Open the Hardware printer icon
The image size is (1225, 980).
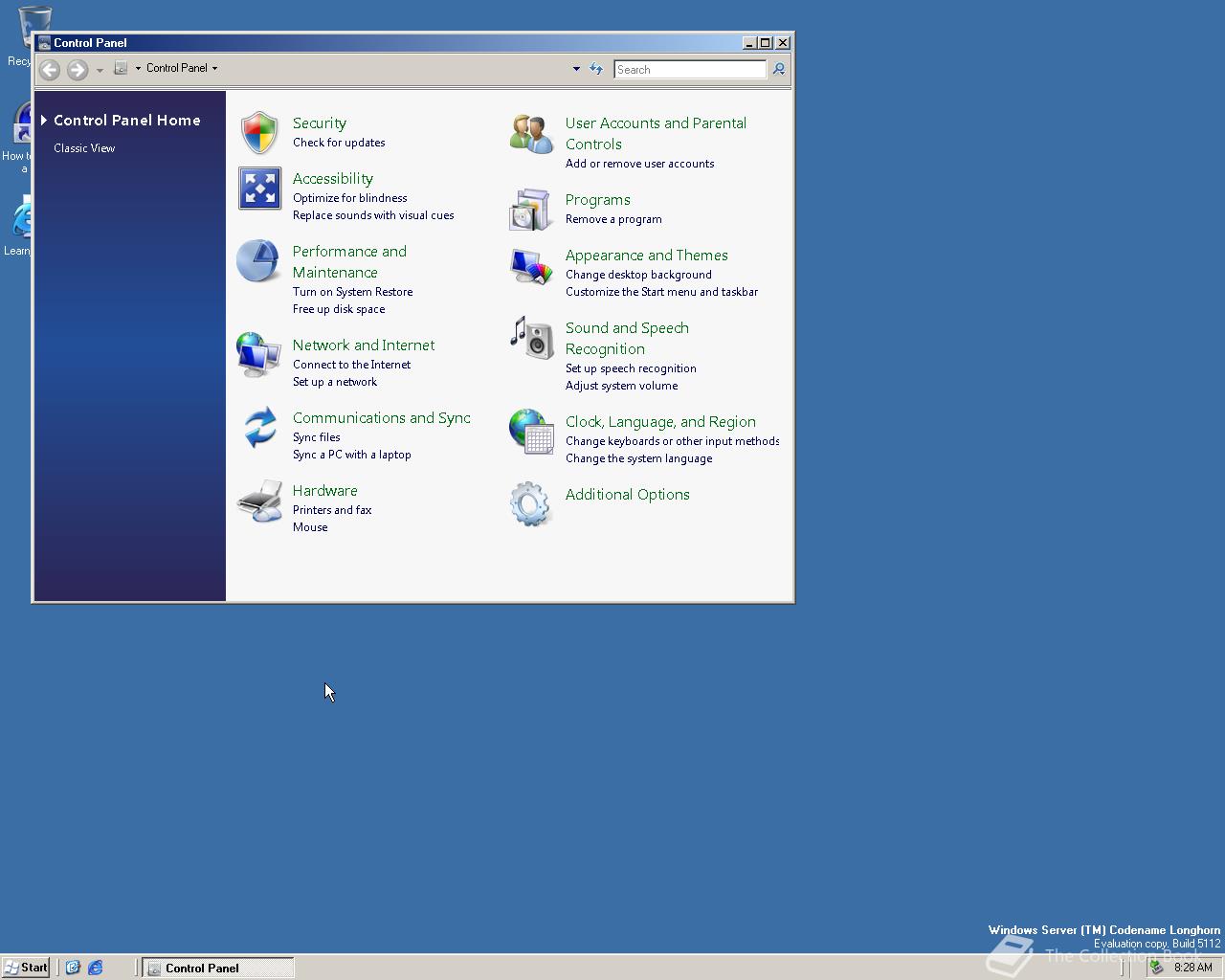click(259, 501)
